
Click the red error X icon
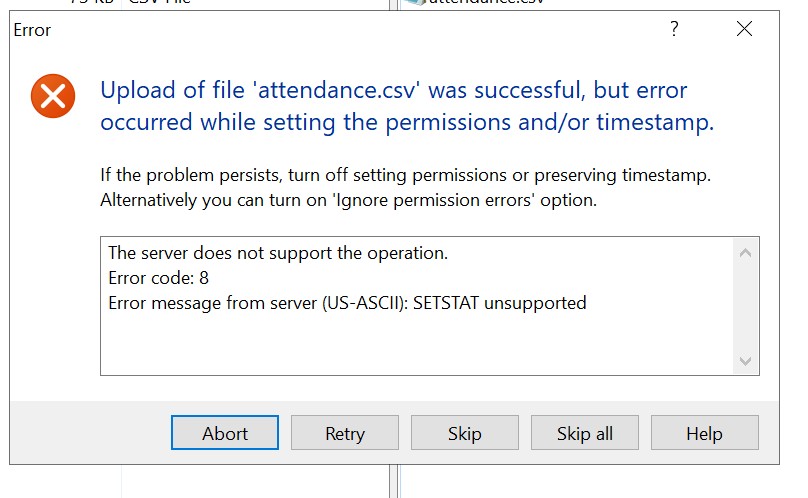[x=53, y=96]
